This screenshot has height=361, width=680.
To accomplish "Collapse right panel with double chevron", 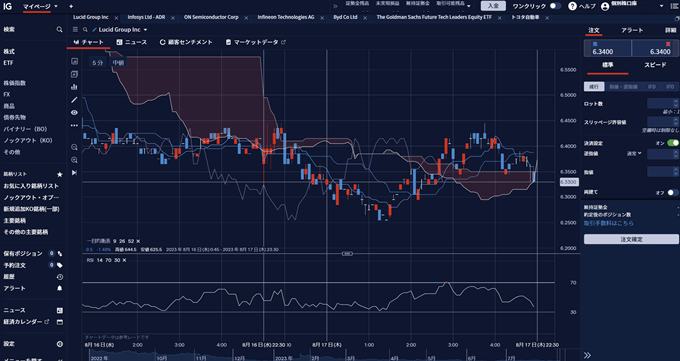I will click(x=587, y=355).
